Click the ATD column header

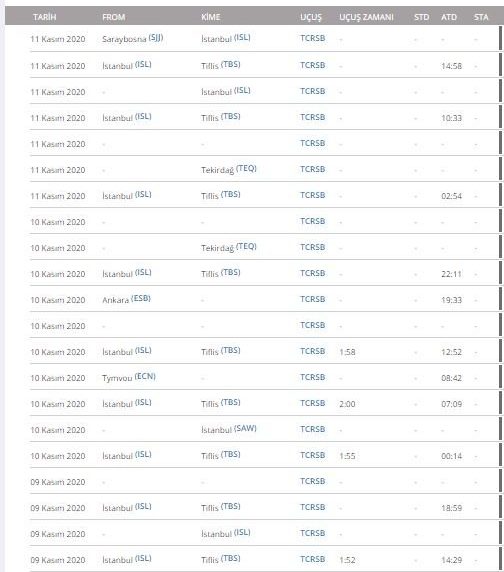(x=449, y=17)
